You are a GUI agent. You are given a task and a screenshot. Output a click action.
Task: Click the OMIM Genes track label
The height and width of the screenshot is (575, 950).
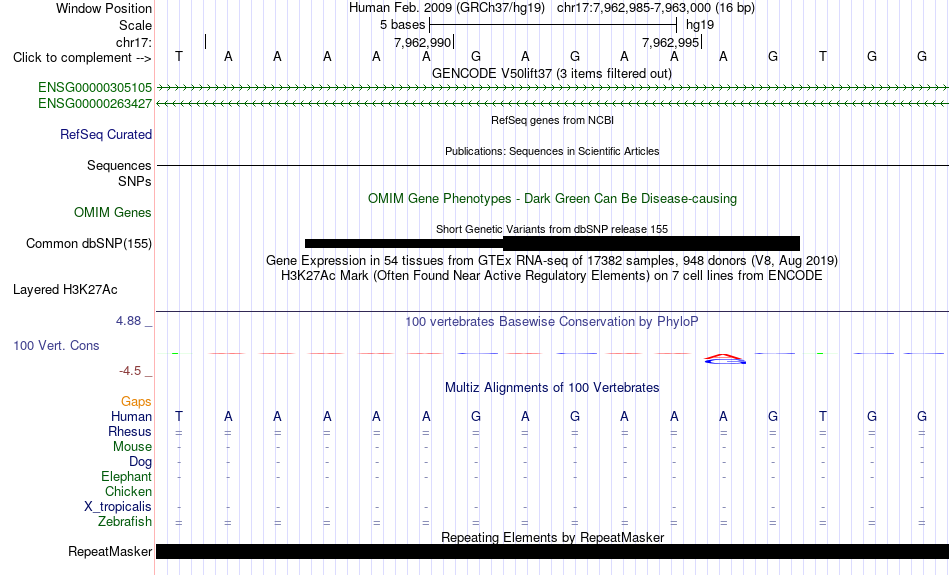[113, 213]
